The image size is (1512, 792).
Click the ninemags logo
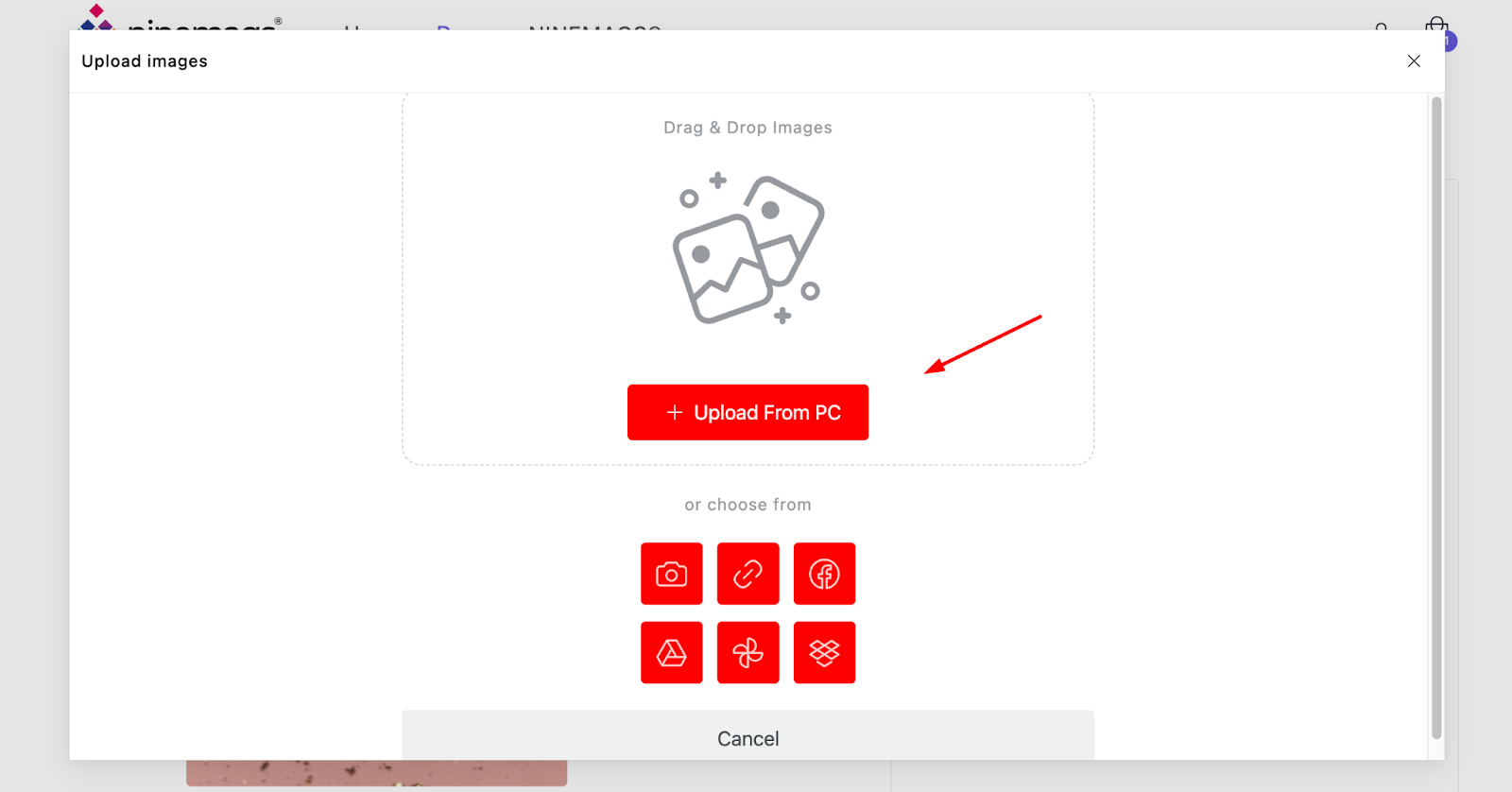pyautogui.click(x=180, y=17)
